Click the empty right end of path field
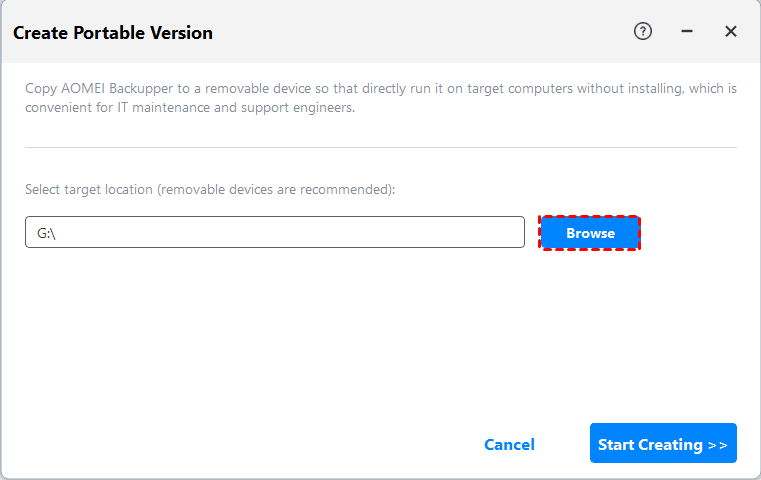 [x=480, y=232]
